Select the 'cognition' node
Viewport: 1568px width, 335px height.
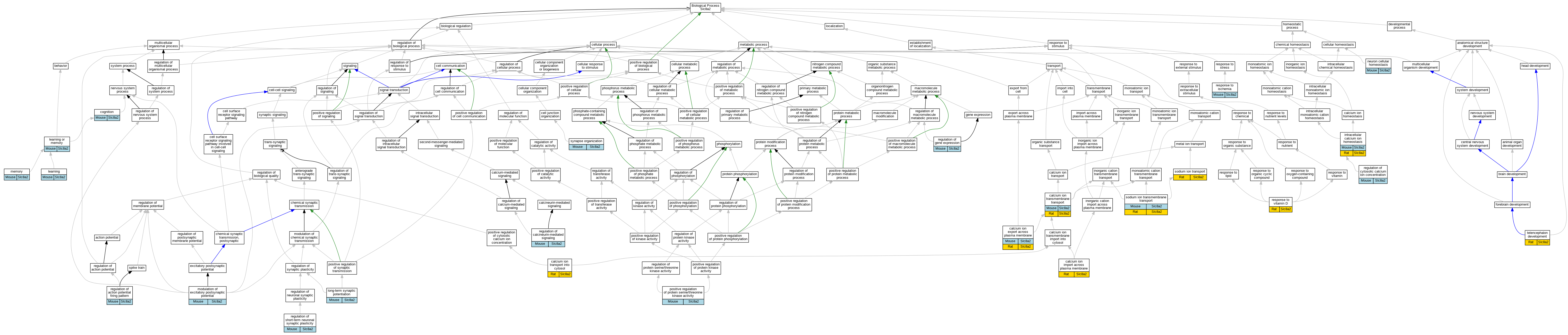click(x=107, y=115)
